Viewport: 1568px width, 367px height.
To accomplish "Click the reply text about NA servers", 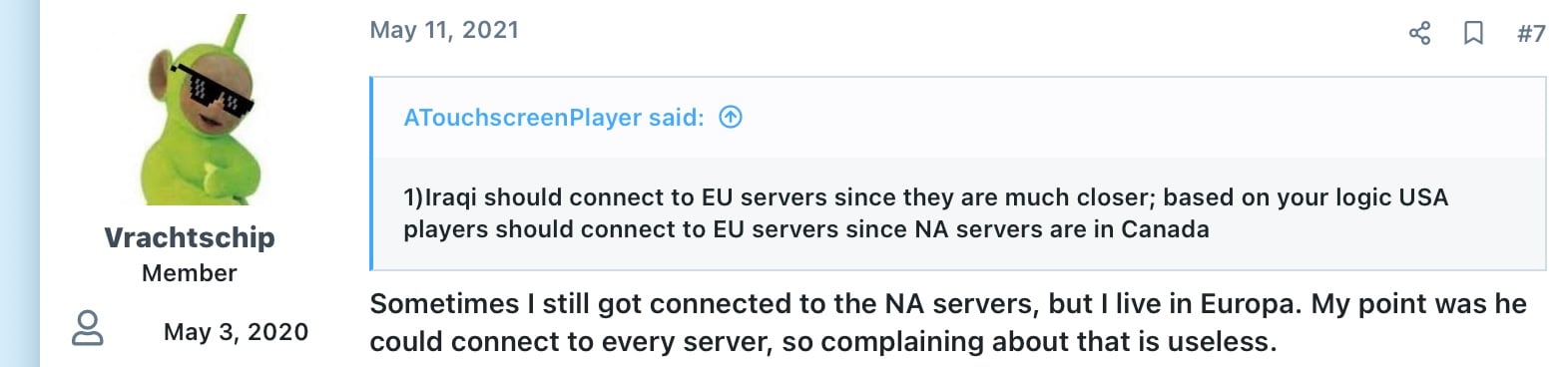I will pyautogui.click(x=948, y=322).
